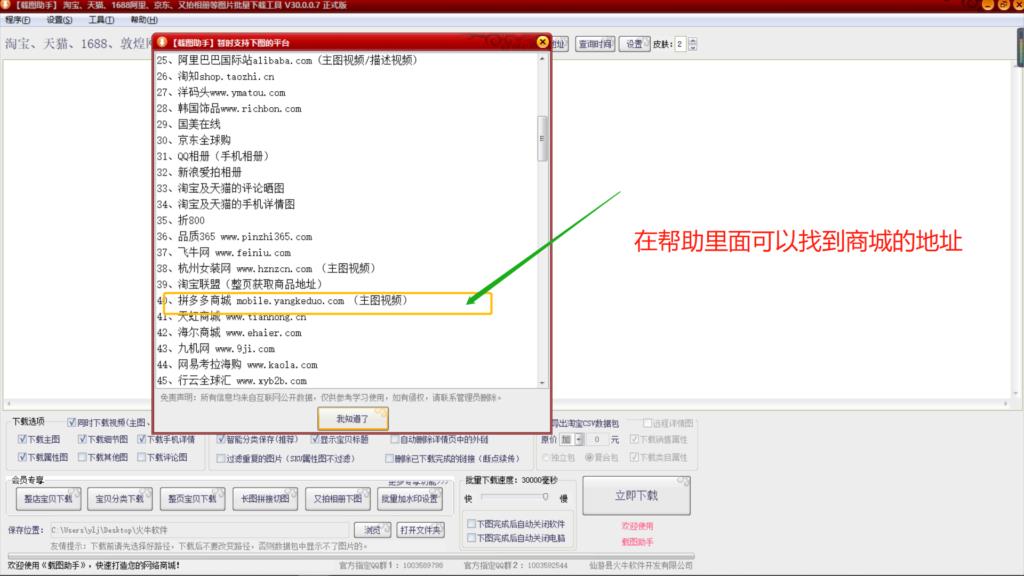Enable 下载其他图 checkbox

[82, 457]
